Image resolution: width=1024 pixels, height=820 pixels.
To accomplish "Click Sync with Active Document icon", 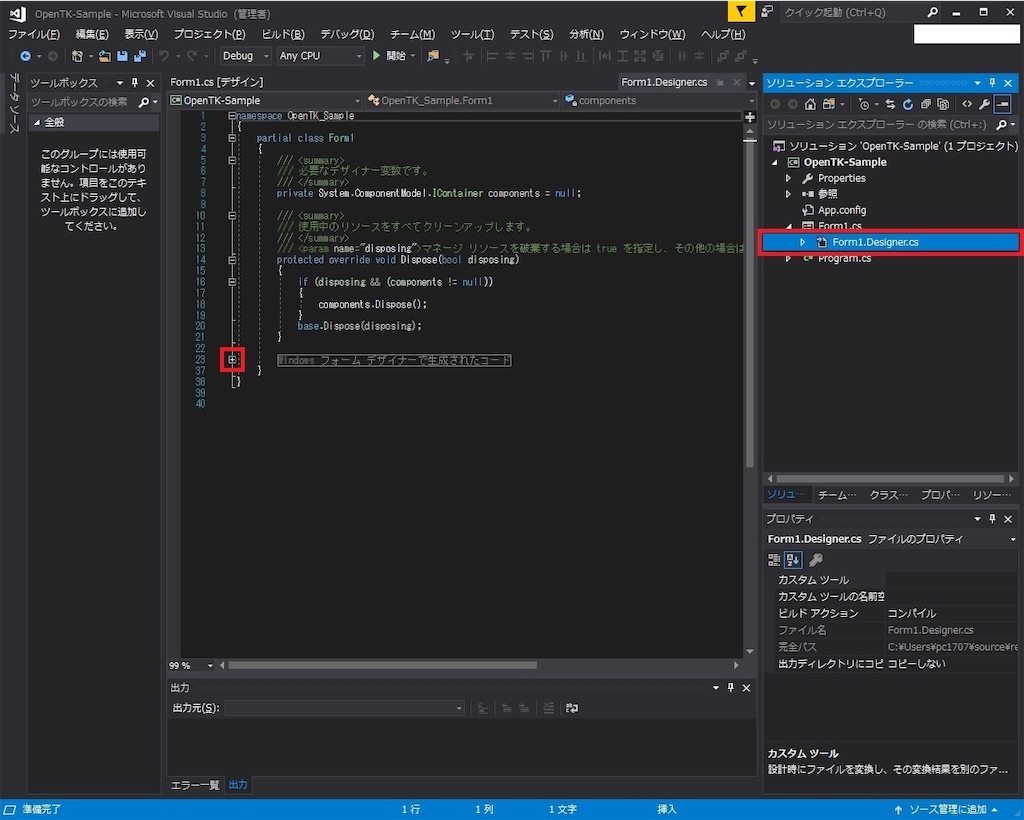I will (x=889, y=104).
